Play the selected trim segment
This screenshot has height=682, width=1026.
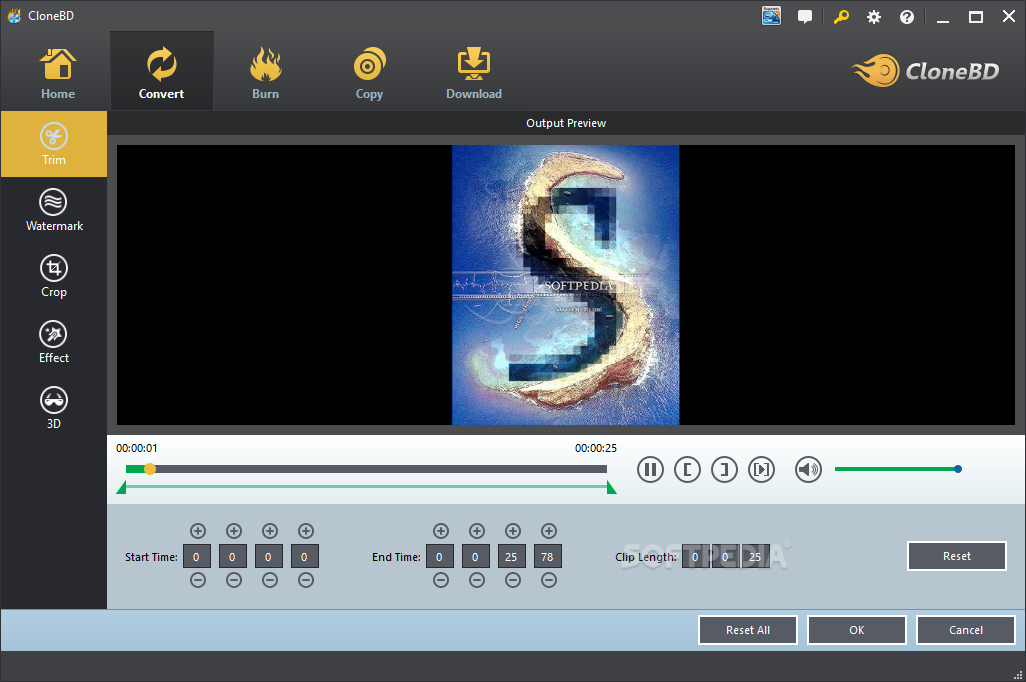[762, 469]
